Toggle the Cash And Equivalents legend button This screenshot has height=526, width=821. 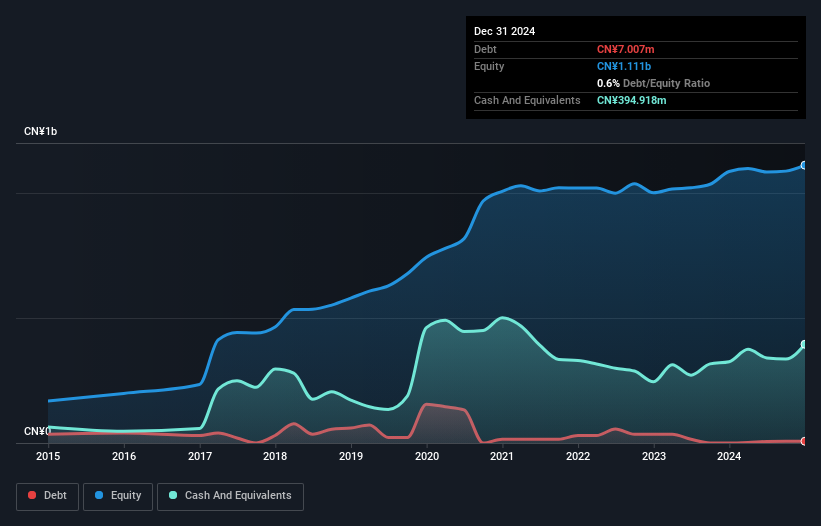[x=230, y=496]
